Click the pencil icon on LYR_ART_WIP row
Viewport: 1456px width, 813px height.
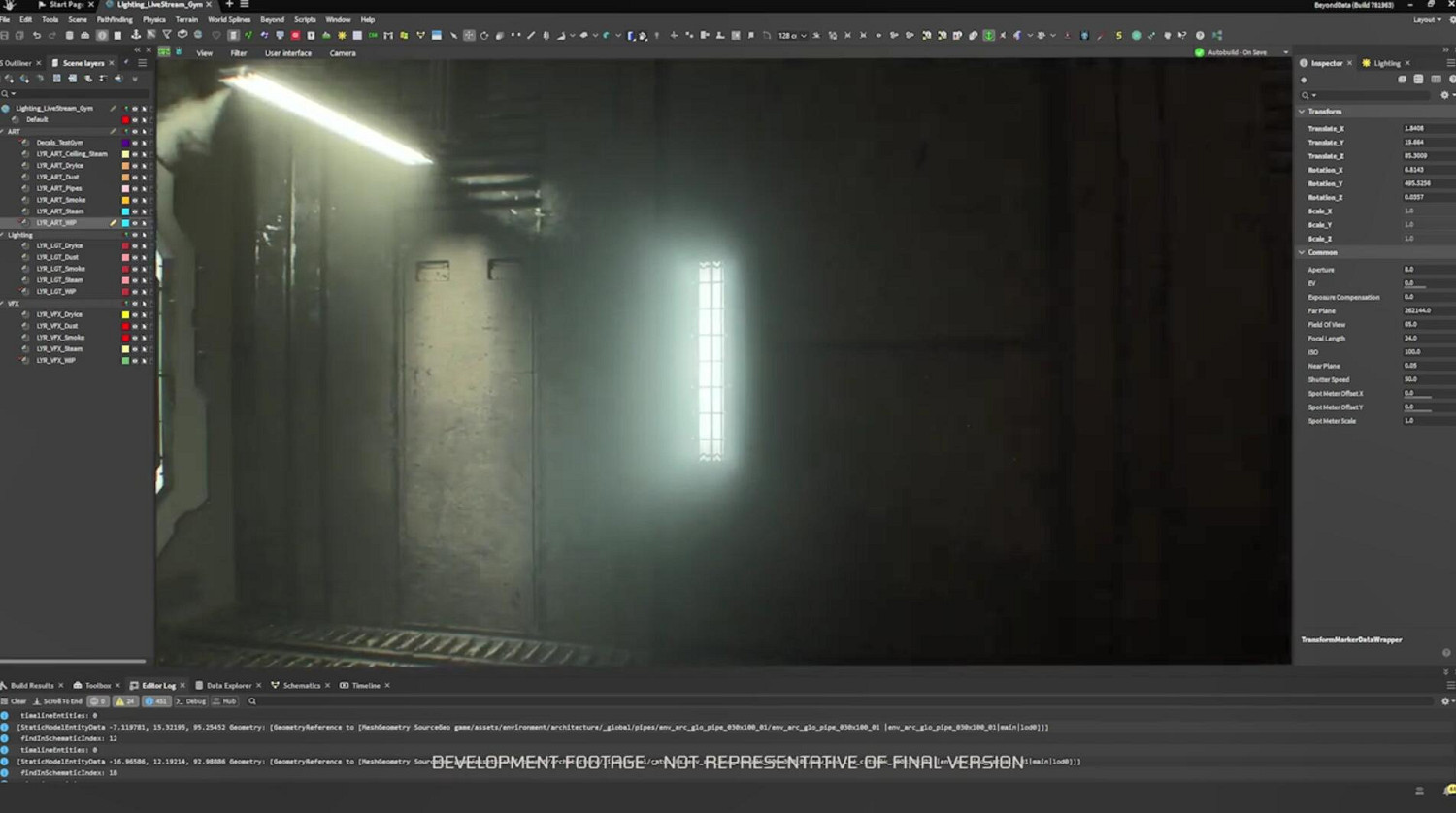[114, 223]
